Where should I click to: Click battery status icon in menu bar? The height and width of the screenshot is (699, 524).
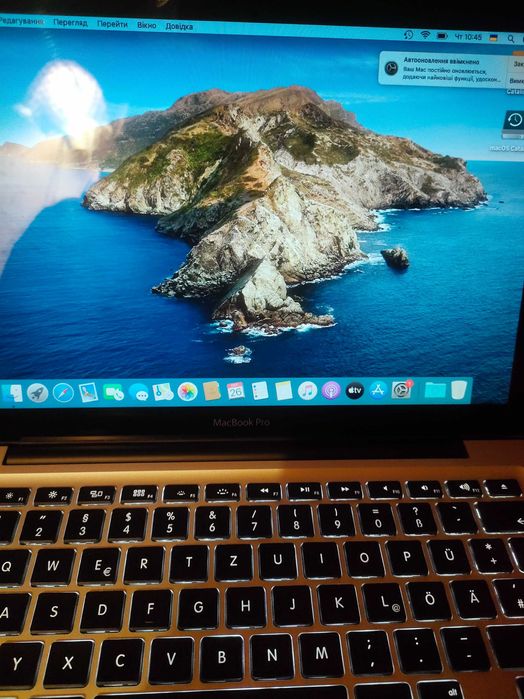[442, 36]
